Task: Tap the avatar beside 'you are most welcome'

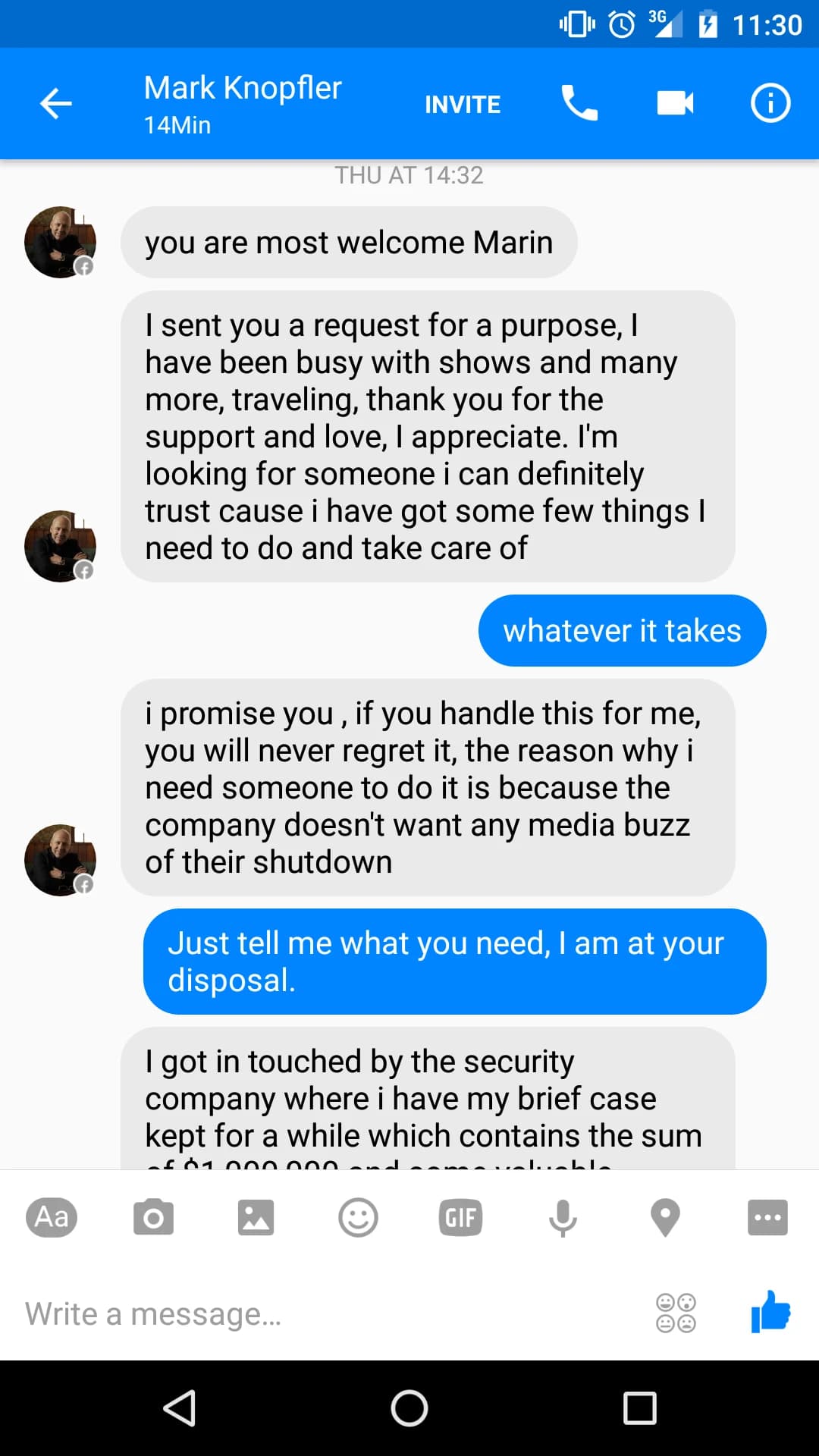Action: pyautogui.click(x=60, y=242)
